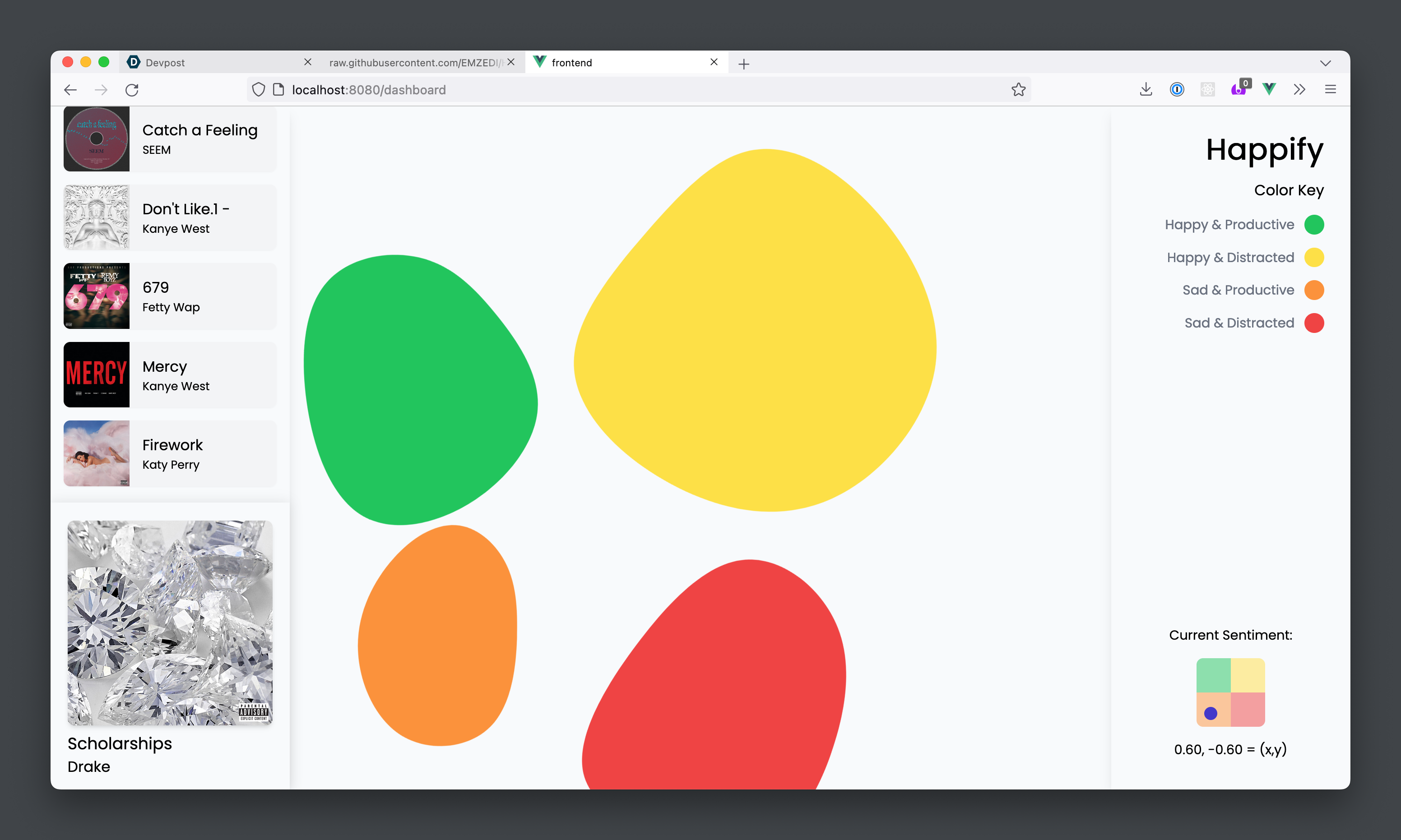The width and height of the screenshot is (1401, 840).
Task: Click the React devtools extension icon
Action: pyautogui.click(x=1207, y=89)
